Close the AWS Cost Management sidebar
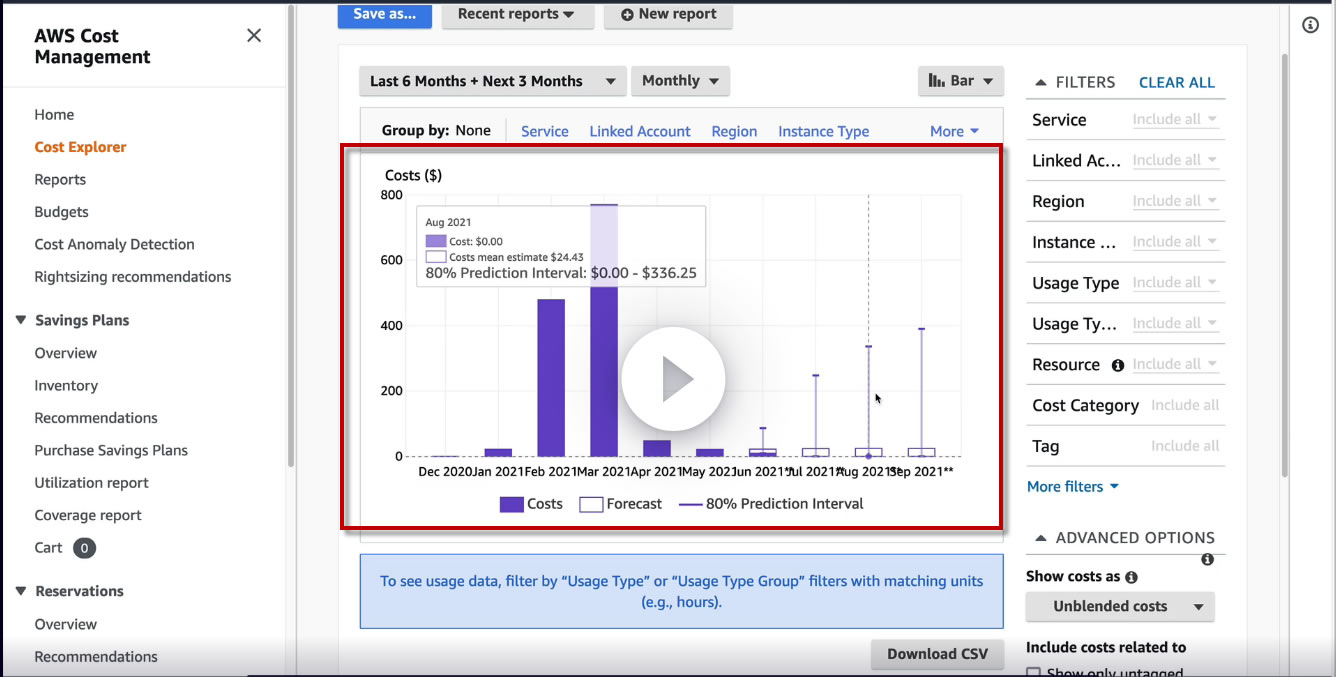Screen dimensions: 1336x677 click(254, 36)
